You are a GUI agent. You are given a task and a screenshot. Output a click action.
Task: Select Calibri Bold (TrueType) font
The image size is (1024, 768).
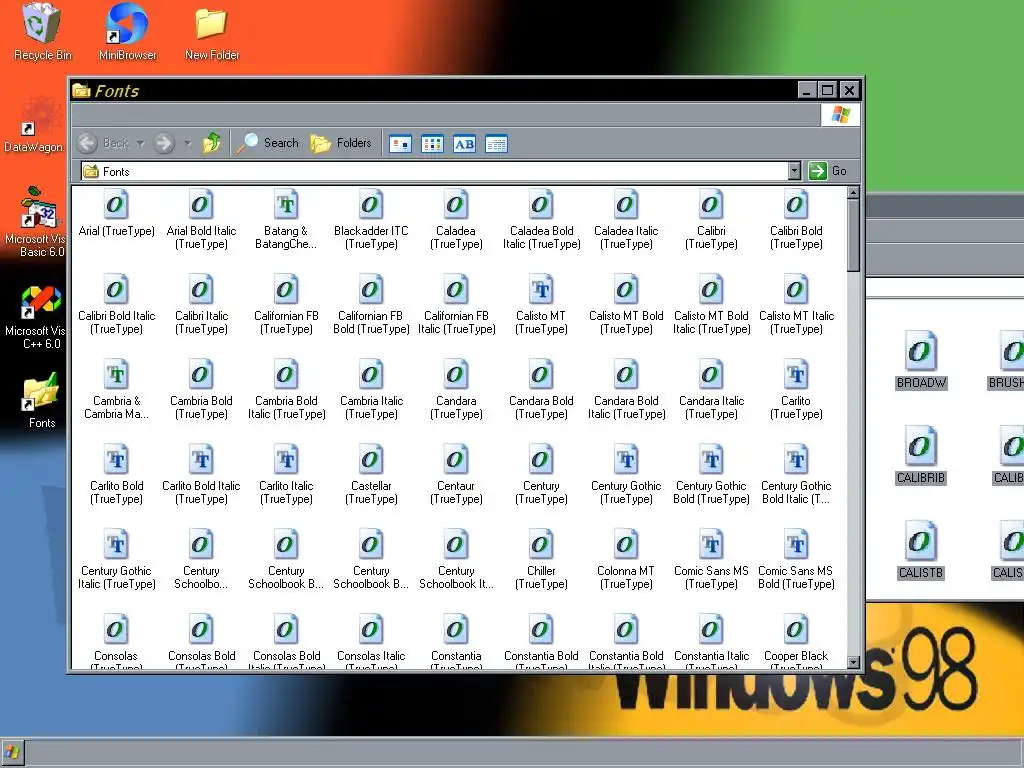click(x=796, y=219)
